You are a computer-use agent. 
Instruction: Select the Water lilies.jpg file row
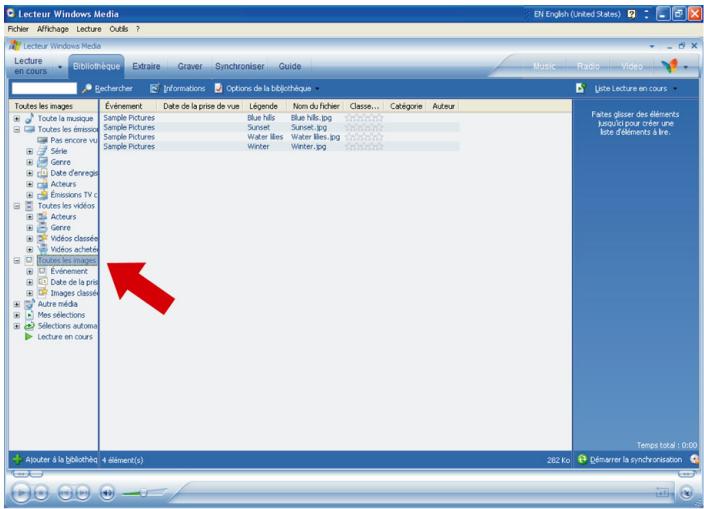[281, 137]
